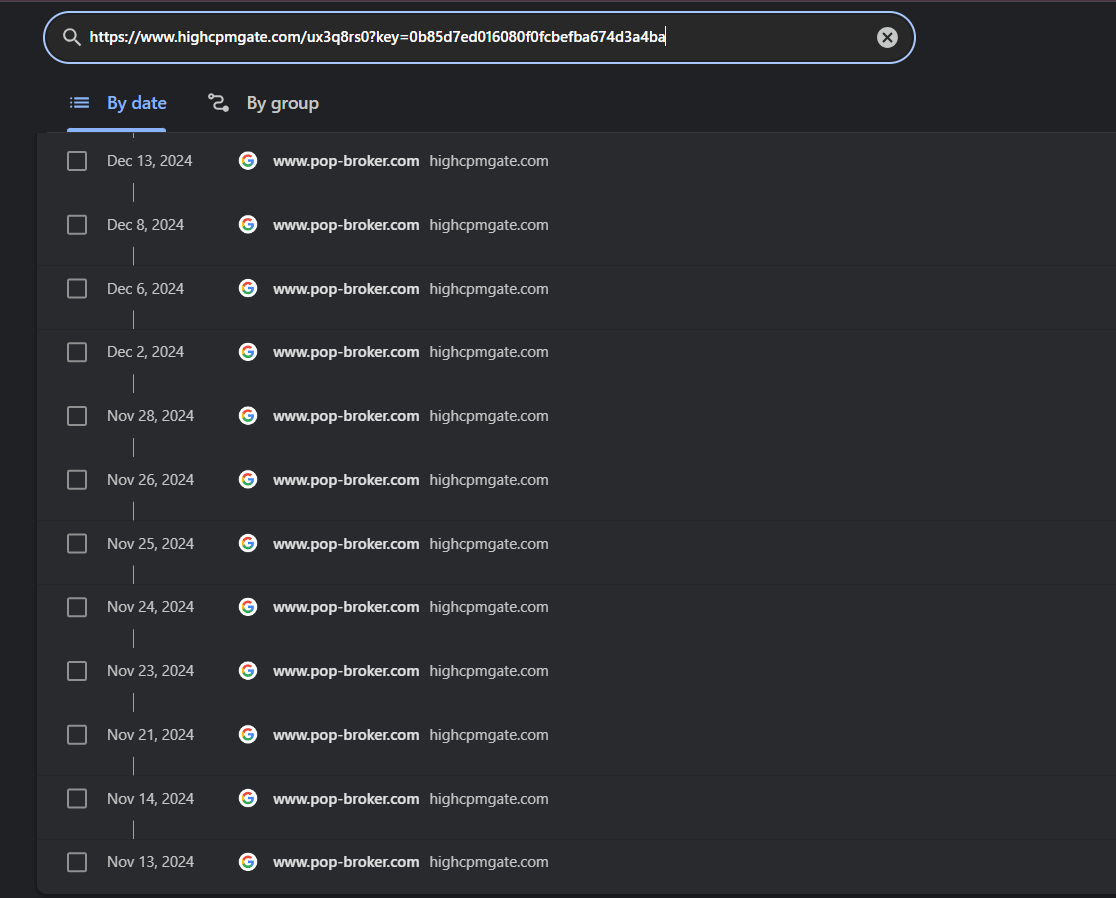Select checkbox for Nov 28, 2024 entry

77,416
